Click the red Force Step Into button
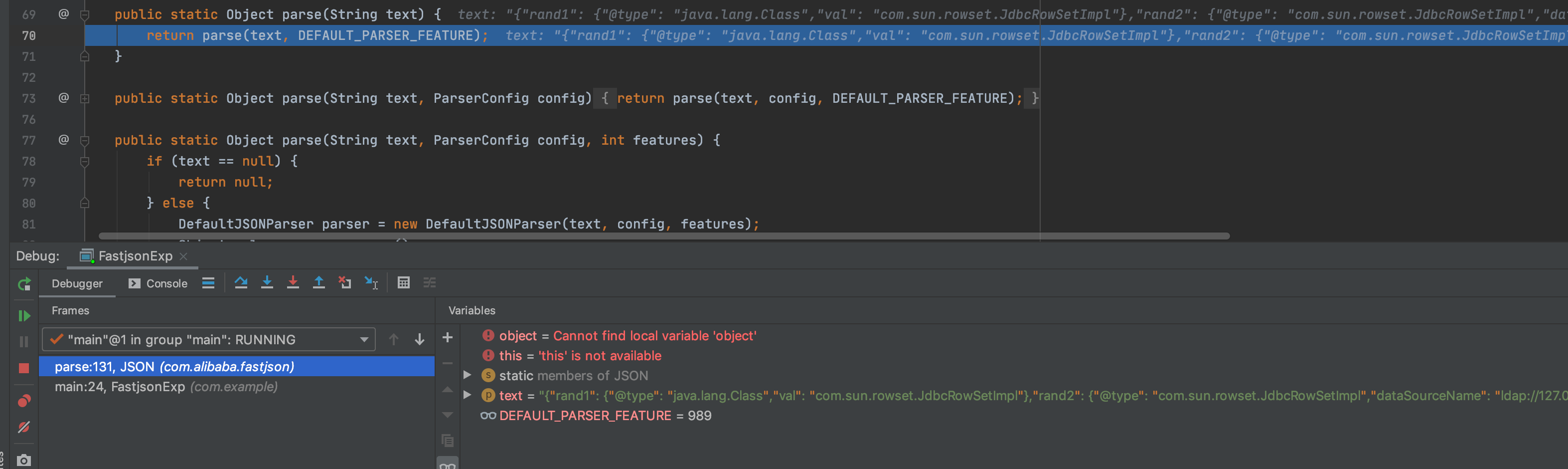Screen dimensions: 1568x469 (x=293, y=282)
